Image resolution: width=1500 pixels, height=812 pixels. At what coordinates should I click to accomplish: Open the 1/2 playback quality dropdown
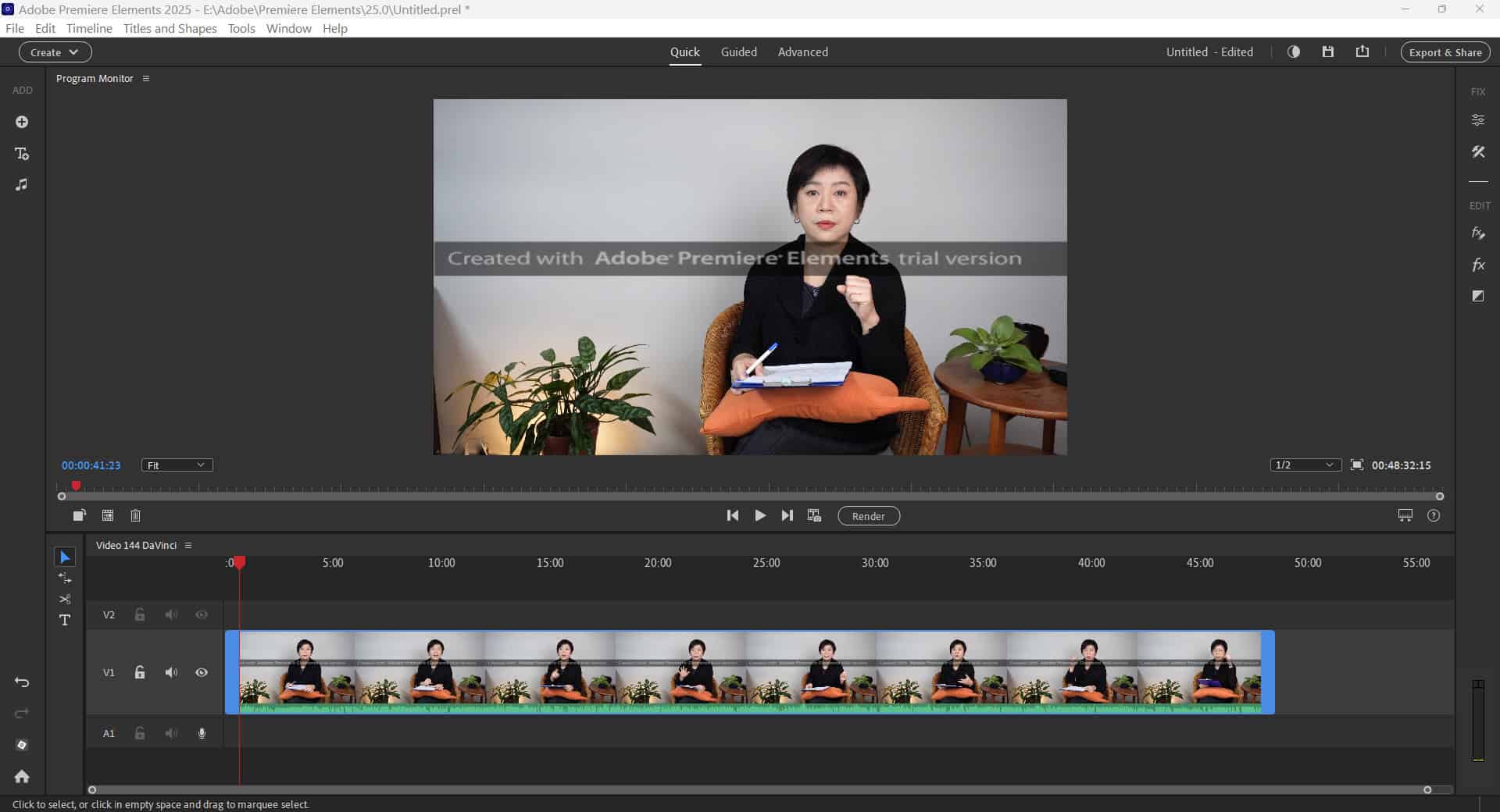pyautogui.click(x=1304, y=465)
